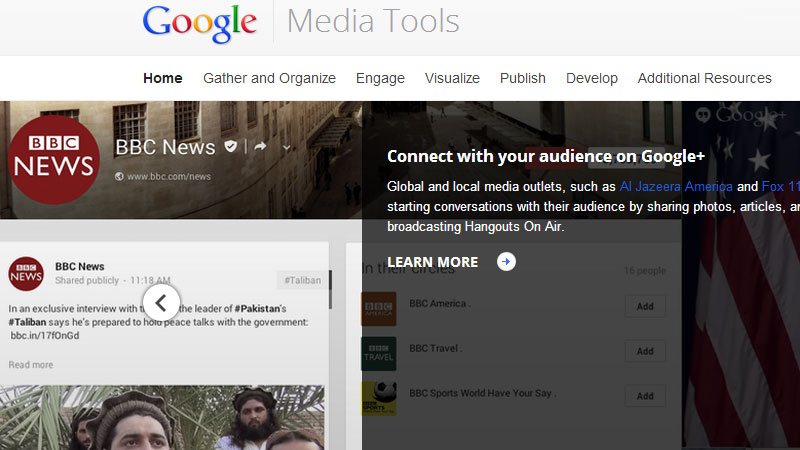Click the large BBC News circular logo
This screenshot has width=800, height=450.
click(54, 160)
